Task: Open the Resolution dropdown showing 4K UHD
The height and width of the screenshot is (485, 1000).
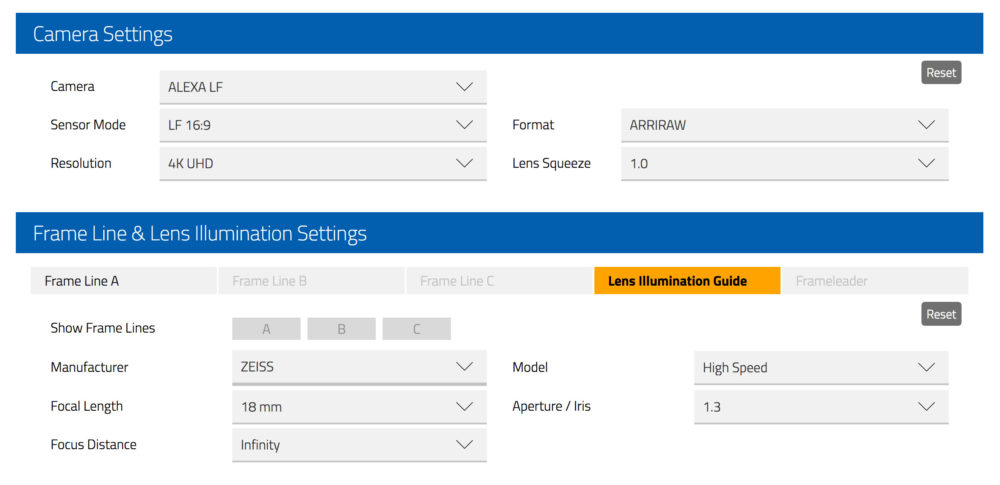Action: [x=323, y=163]
